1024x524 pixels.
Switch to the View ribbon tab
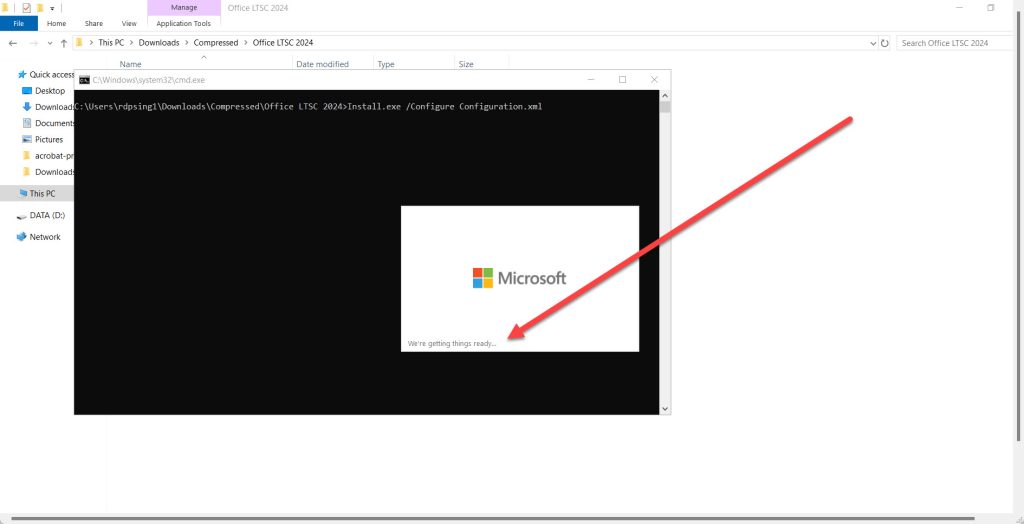tap(129, 23)
